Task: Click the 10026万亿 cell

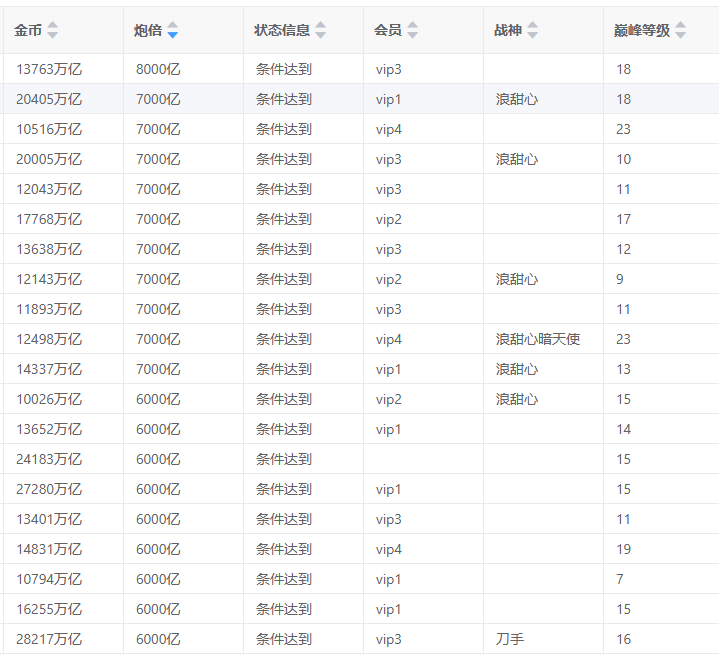Action: click(x=49, y=399)
